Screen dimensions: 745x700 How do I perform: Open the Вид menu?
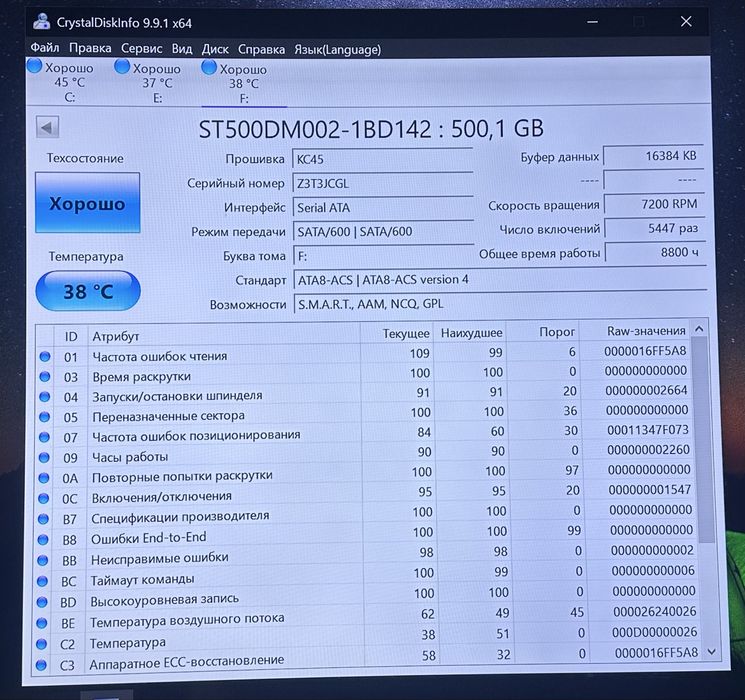(182, 49)
